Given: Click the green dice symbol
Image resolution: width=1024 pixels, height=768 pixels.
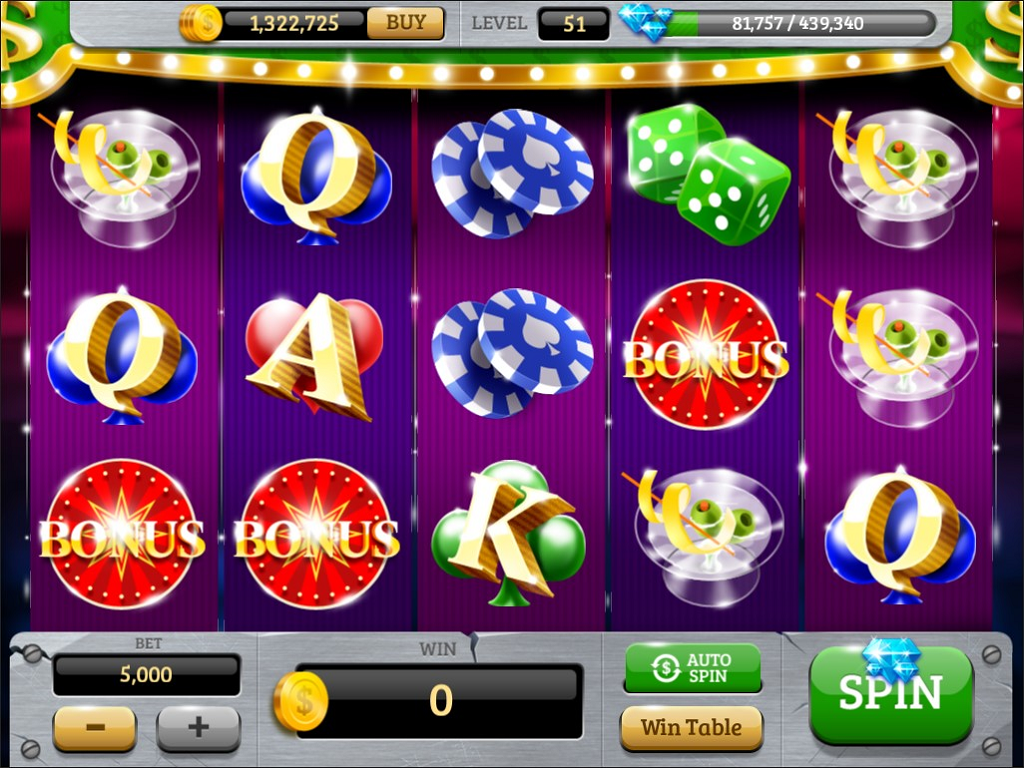Looking at the screenshot, I should [709, 174].
